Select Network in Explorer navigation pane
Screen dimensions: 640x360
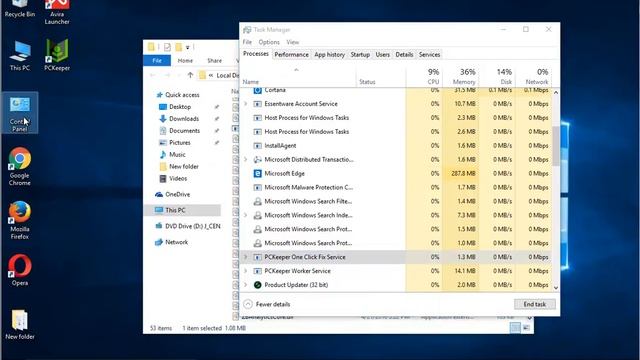(176, 242)
